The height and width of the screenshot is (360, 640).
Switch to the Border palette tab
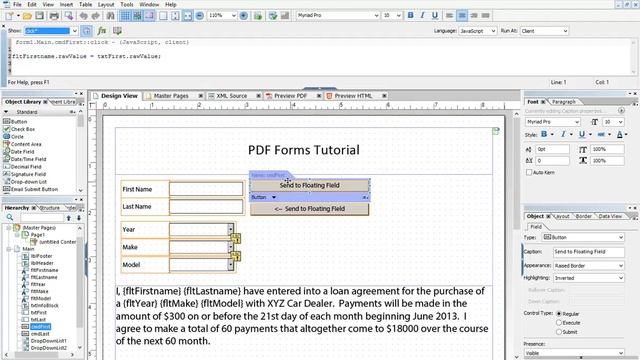tap(584, 216)
